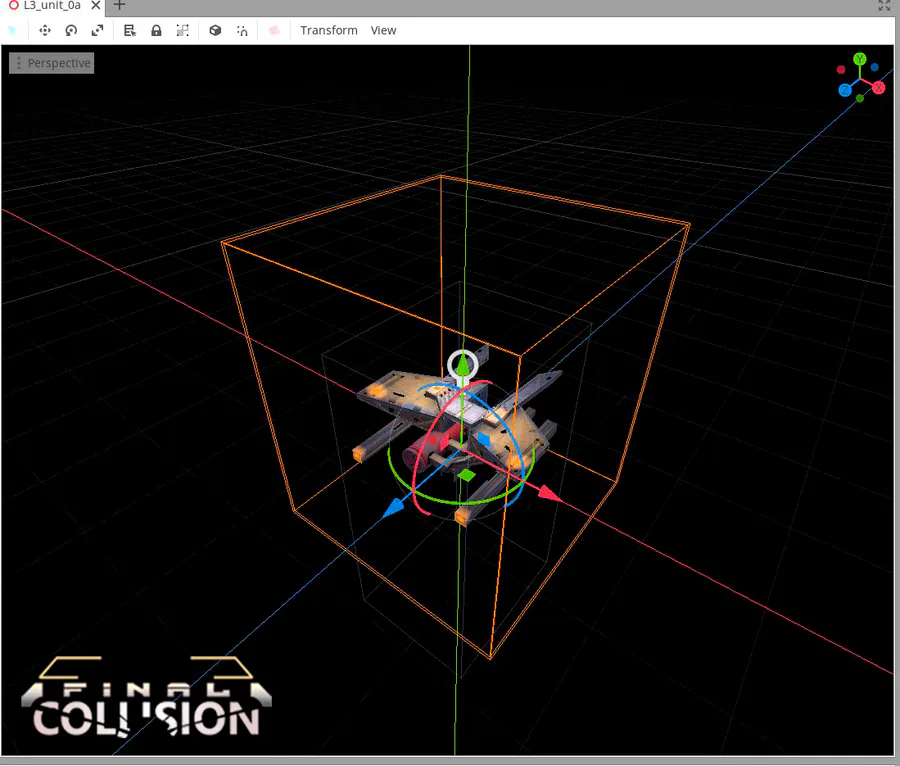The height and width of the screenshot is (766, 900).
Task: Close the L3_unit_0a scene tab
Action: (x=96, y=6)
